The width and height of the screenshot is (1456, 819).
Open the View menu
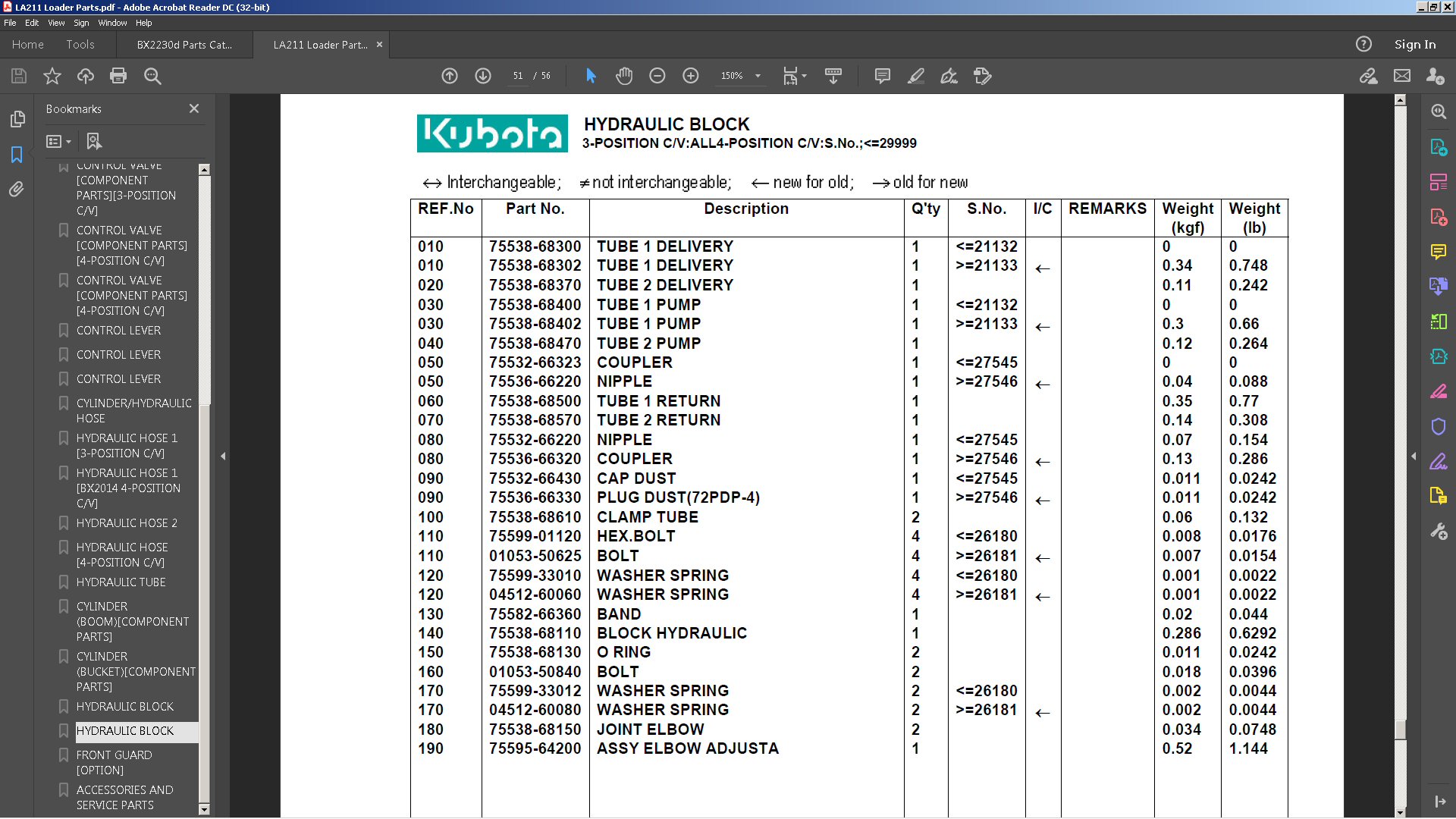(56, 23)
